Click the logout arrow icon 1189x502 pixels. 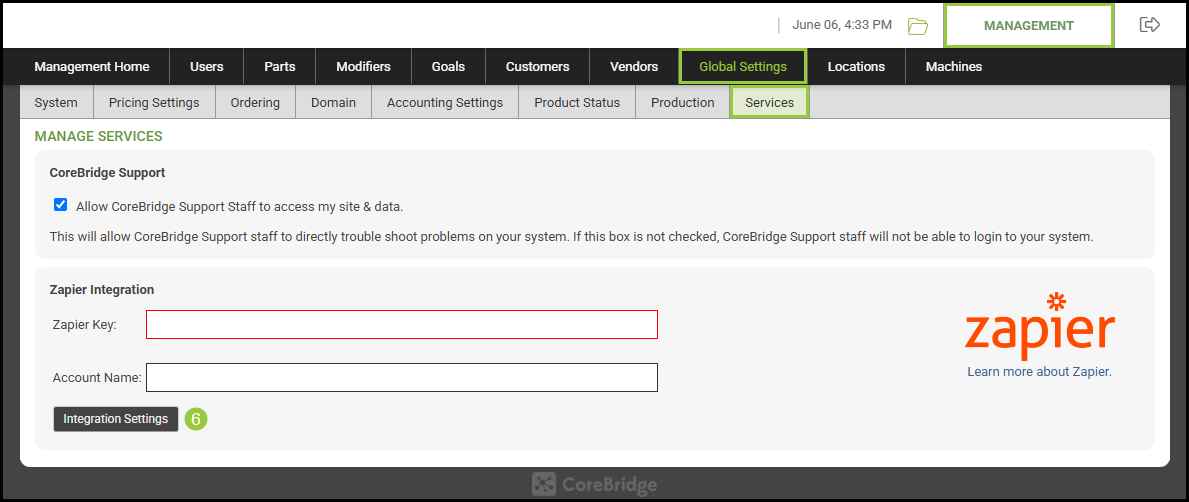(x=1150, y=25)
